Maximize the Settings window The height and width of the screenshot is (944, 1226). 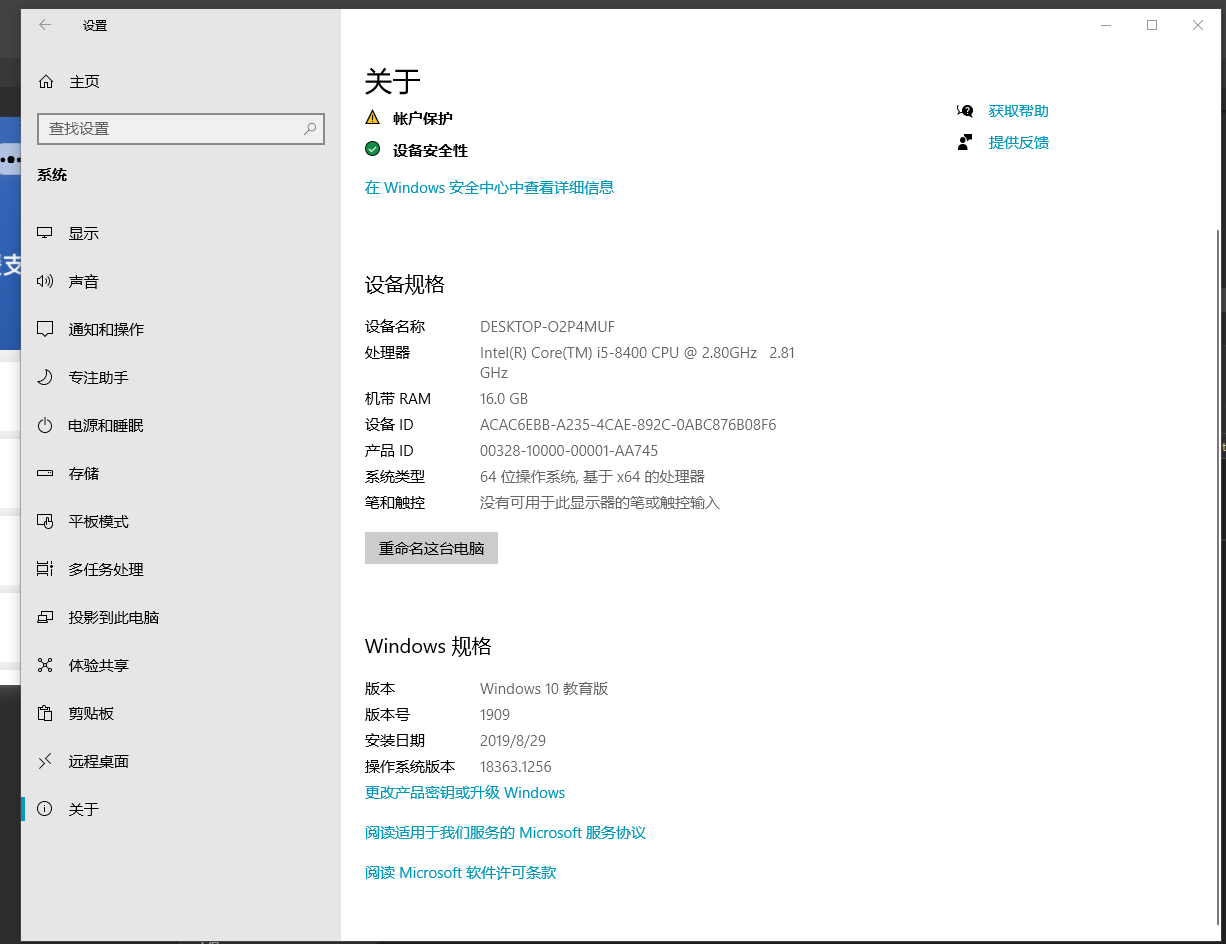(1152, 25)
